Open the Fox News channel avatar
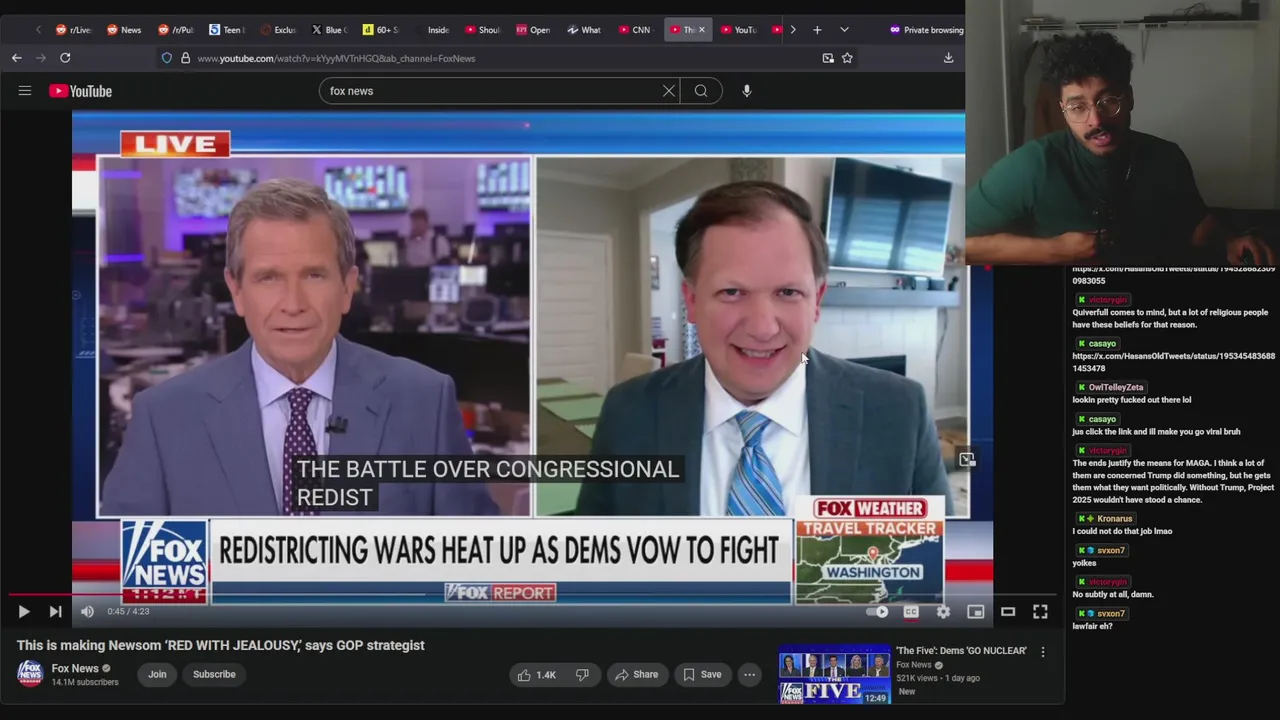The width and height of the screenshot is (1280, 720). click(30, 674)
